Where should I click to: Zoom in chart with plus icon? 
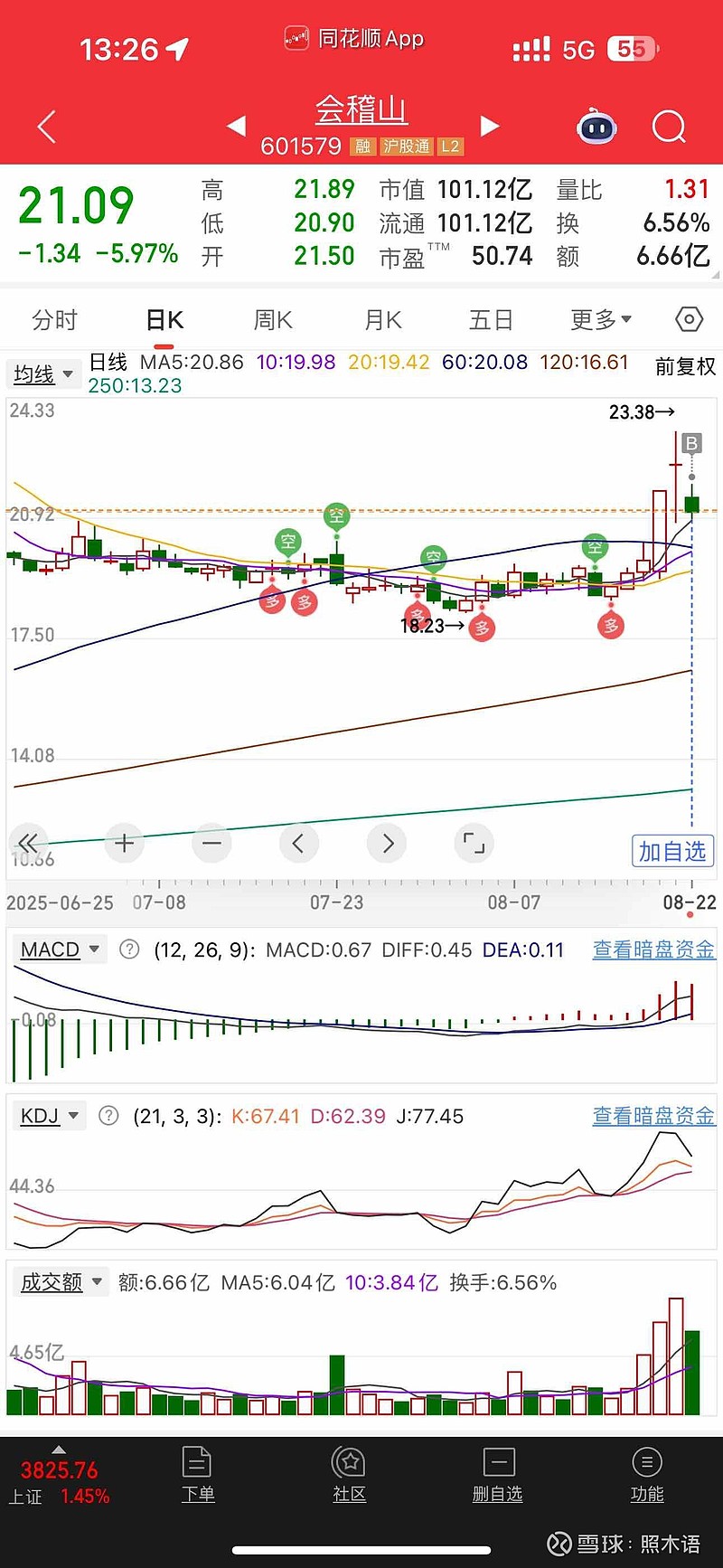pyautogui.click(x=125, y=844)
